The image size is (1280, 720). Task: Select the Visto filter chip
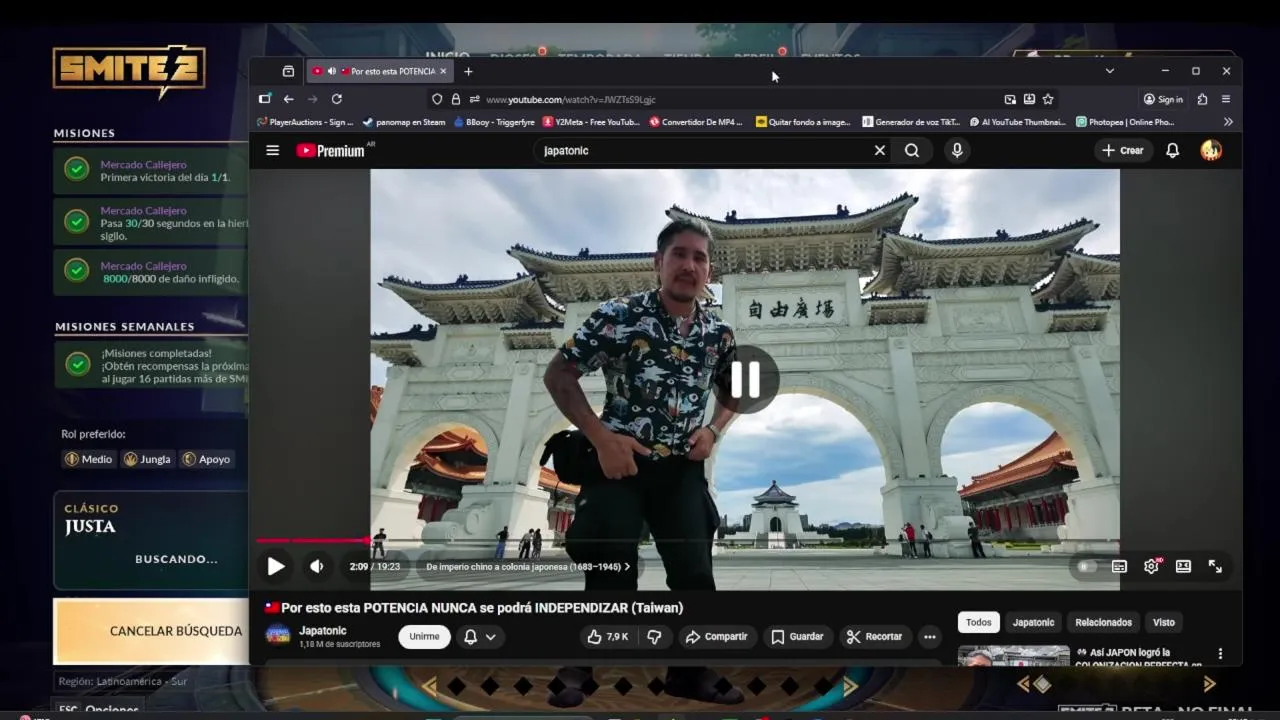coord(1164,622)
